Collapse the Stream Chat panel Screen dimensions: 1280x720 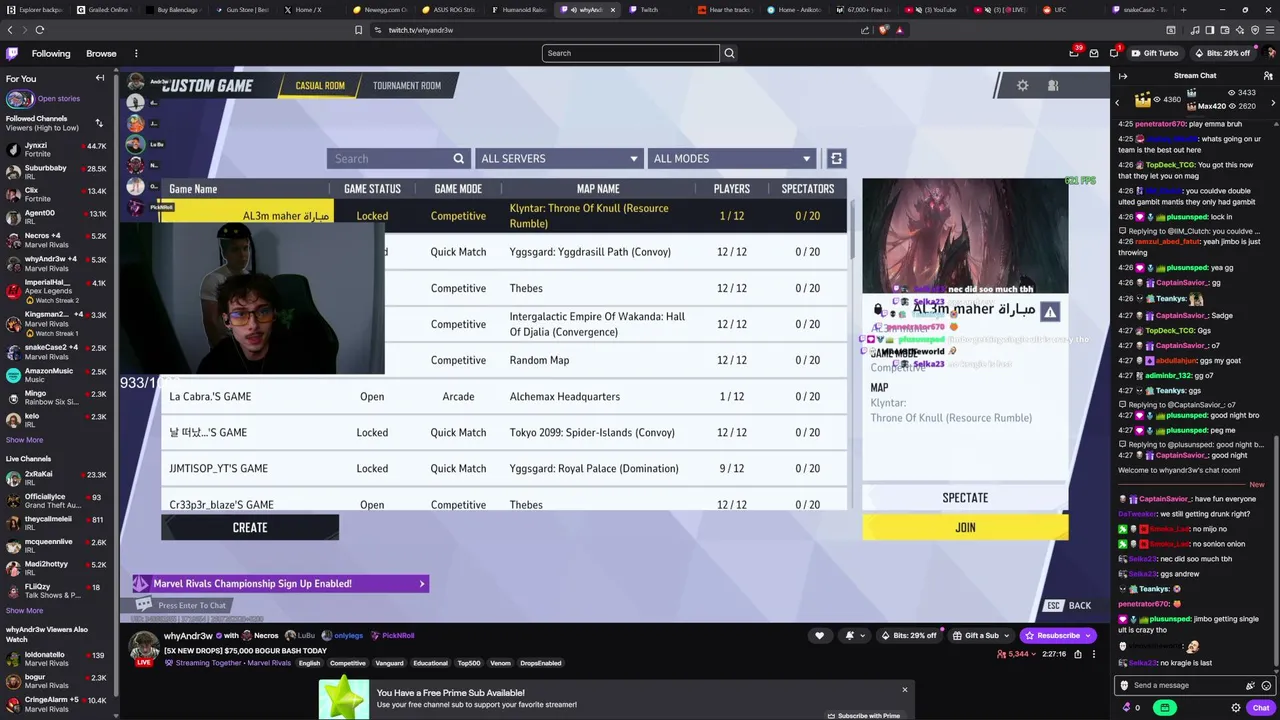[1123, 76]
